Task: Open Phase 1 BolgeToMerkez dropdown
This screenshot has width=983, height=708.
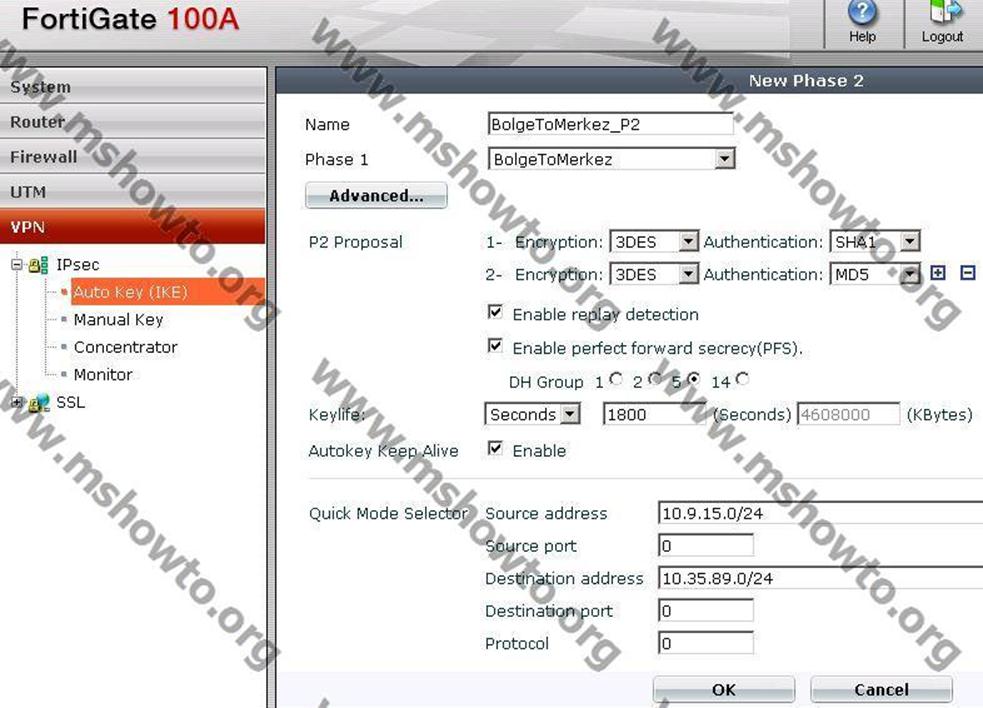Action: click(x=611, y=159)
